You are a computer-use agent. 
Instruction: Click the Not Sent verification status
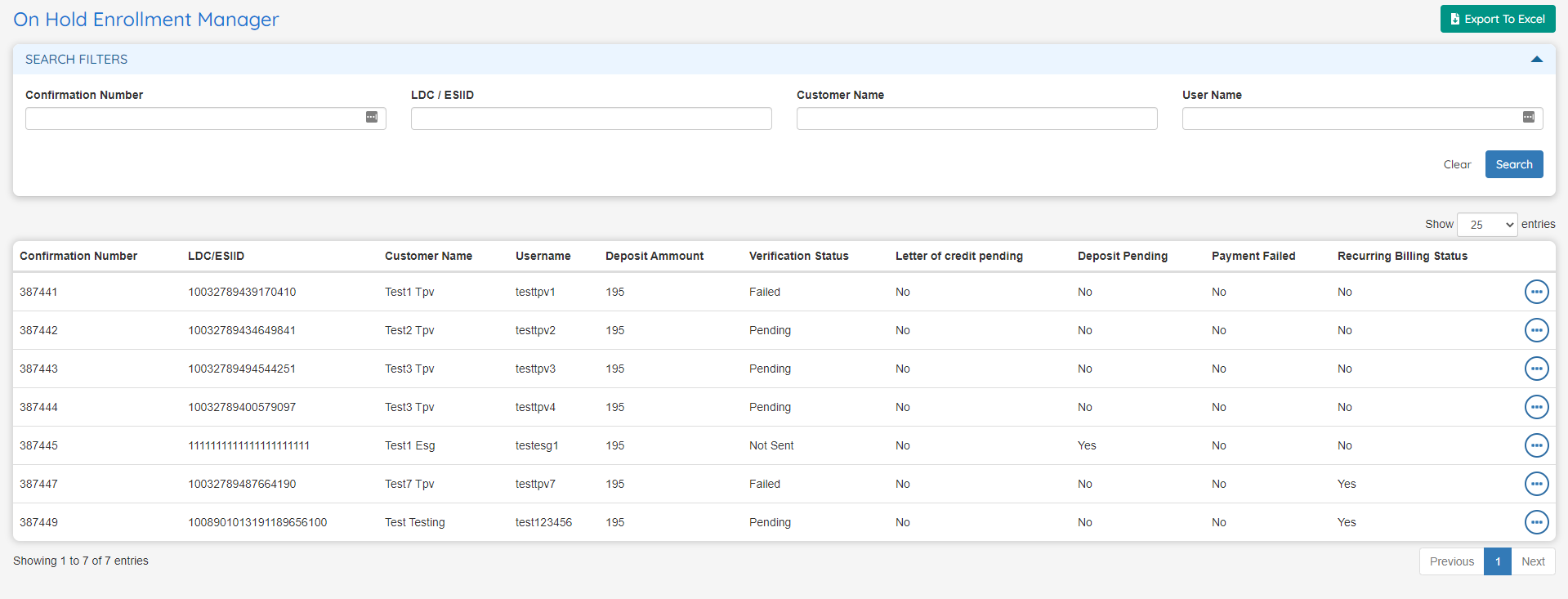click(x=771, y=445)
